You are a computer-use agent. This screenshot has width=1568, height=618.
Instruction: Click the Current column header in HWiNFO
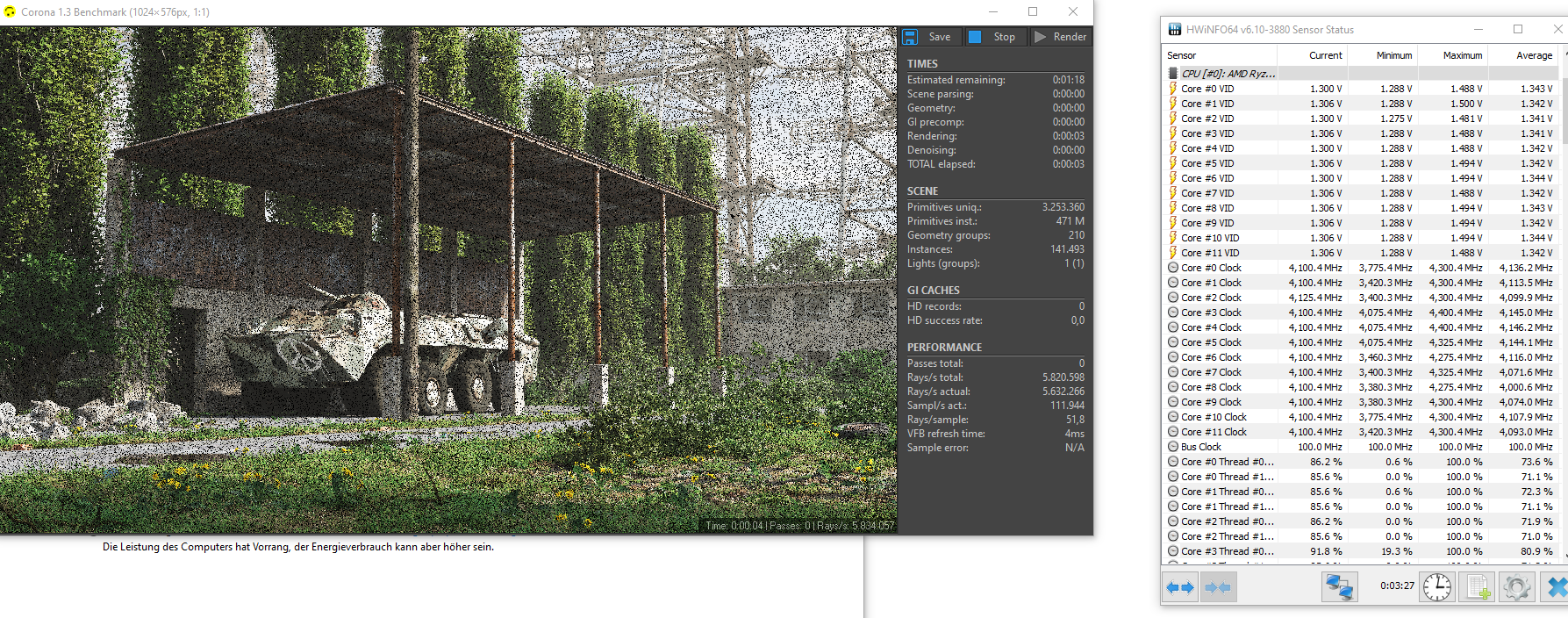(x=1313, y=55)
